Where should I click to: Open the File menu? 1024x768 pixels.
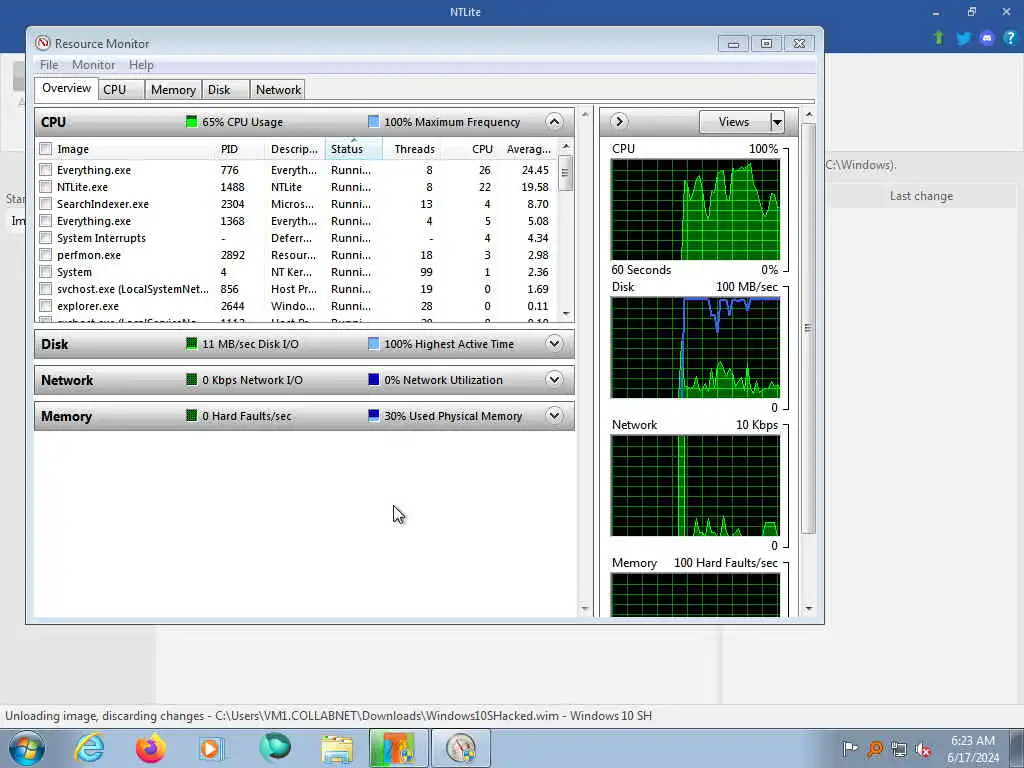49,65
